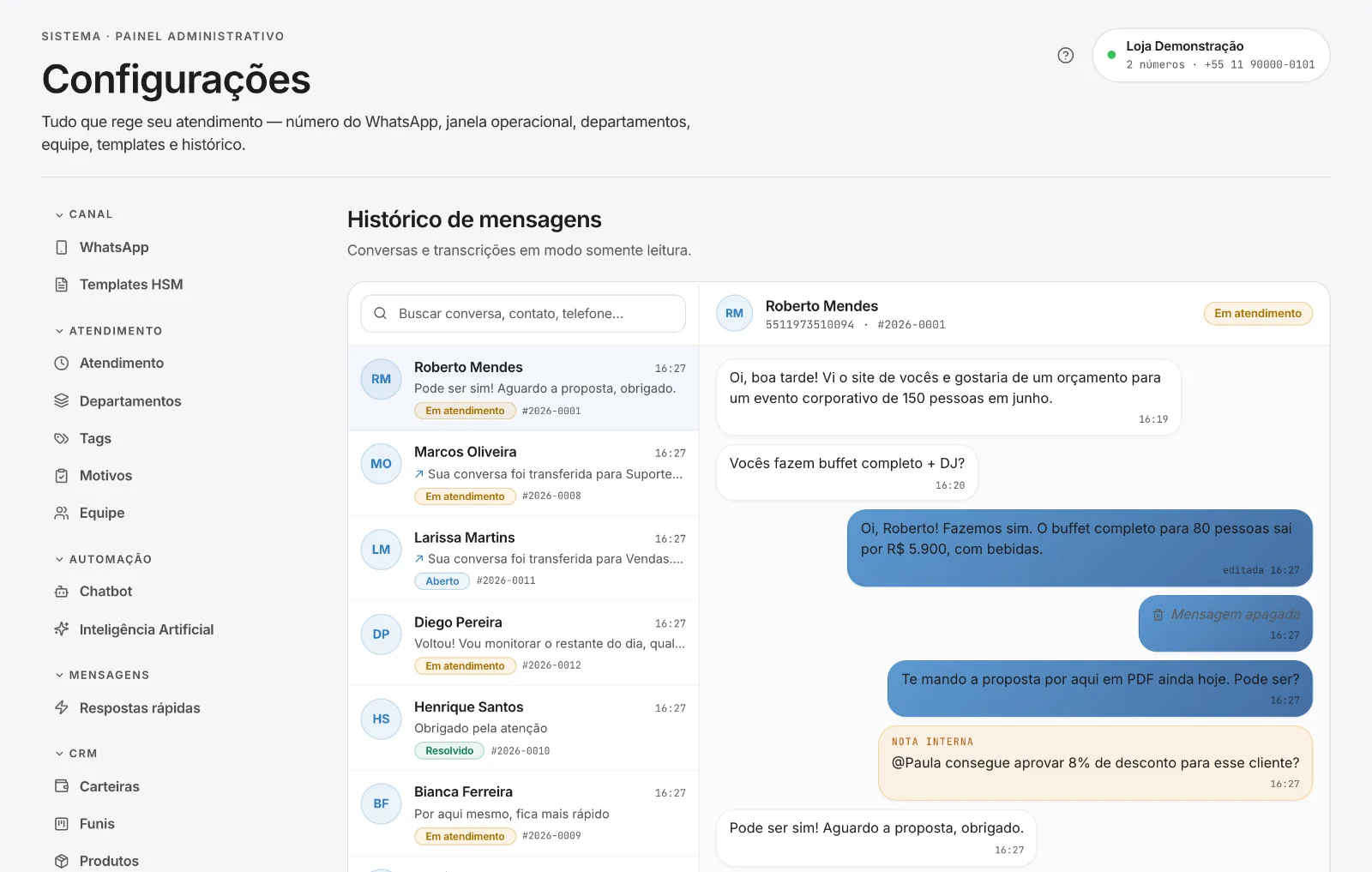Screen dimensions: 1372x872
Task: Click the NOTA INTERNA message bubble
Action: point(1096,763)
